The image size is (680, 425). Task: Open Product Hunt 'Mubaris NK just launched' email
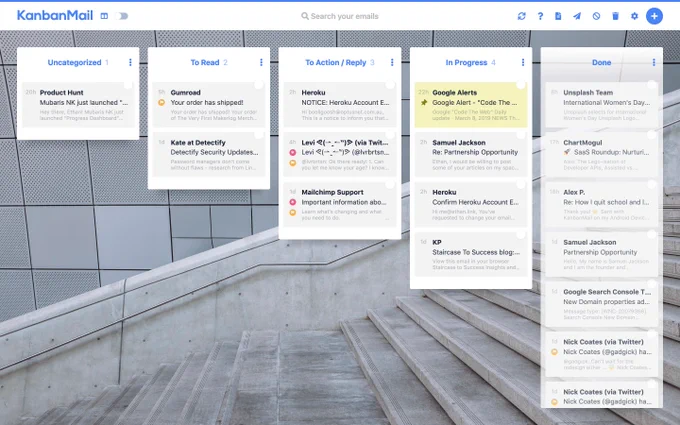coord(78,105)
